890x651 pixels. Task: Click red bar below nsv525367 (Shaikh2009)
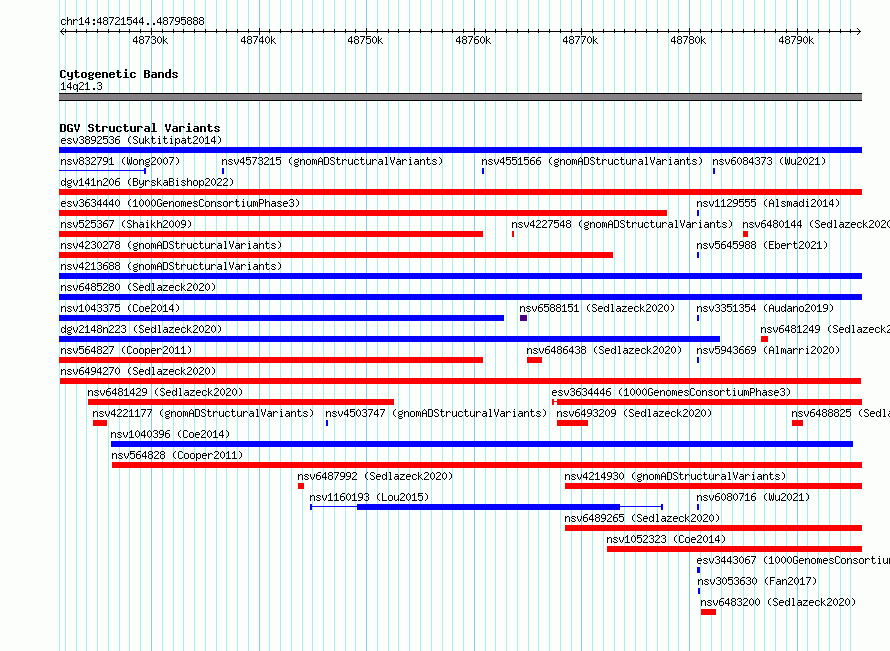(271, 234)
